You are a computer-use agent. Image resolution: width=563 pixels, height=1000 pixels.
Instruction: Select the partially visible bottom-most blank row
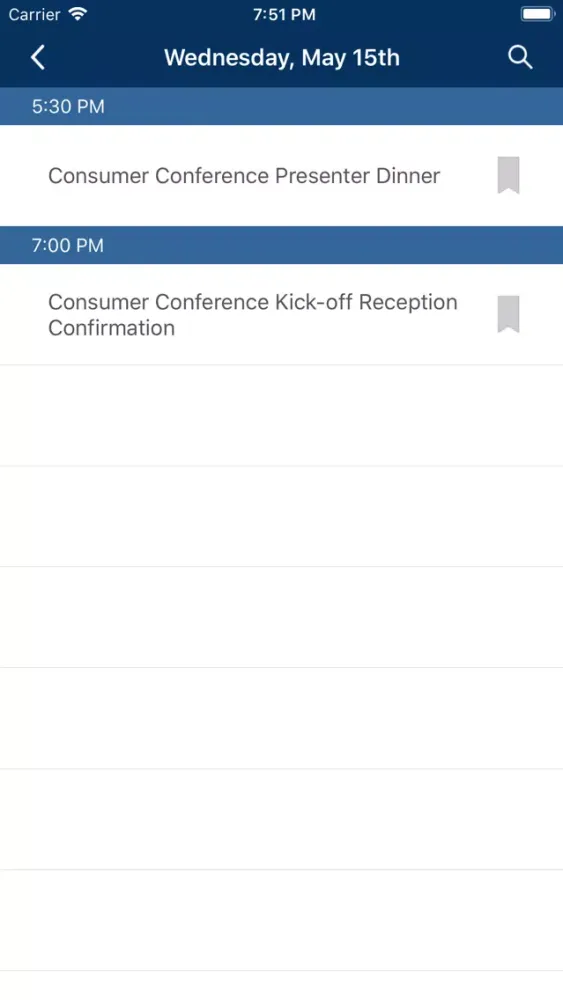pyautogui.click(x=281, y=985)
